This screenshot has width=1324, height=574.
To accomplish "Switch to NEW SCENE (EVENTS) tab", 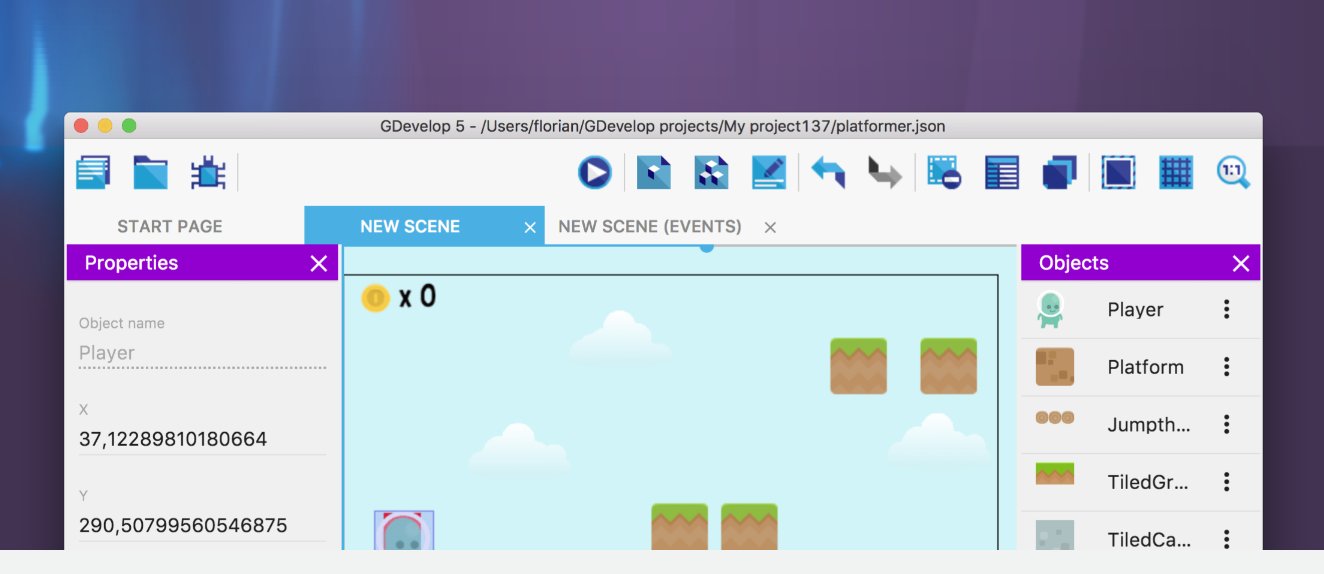I will [650, 227].
